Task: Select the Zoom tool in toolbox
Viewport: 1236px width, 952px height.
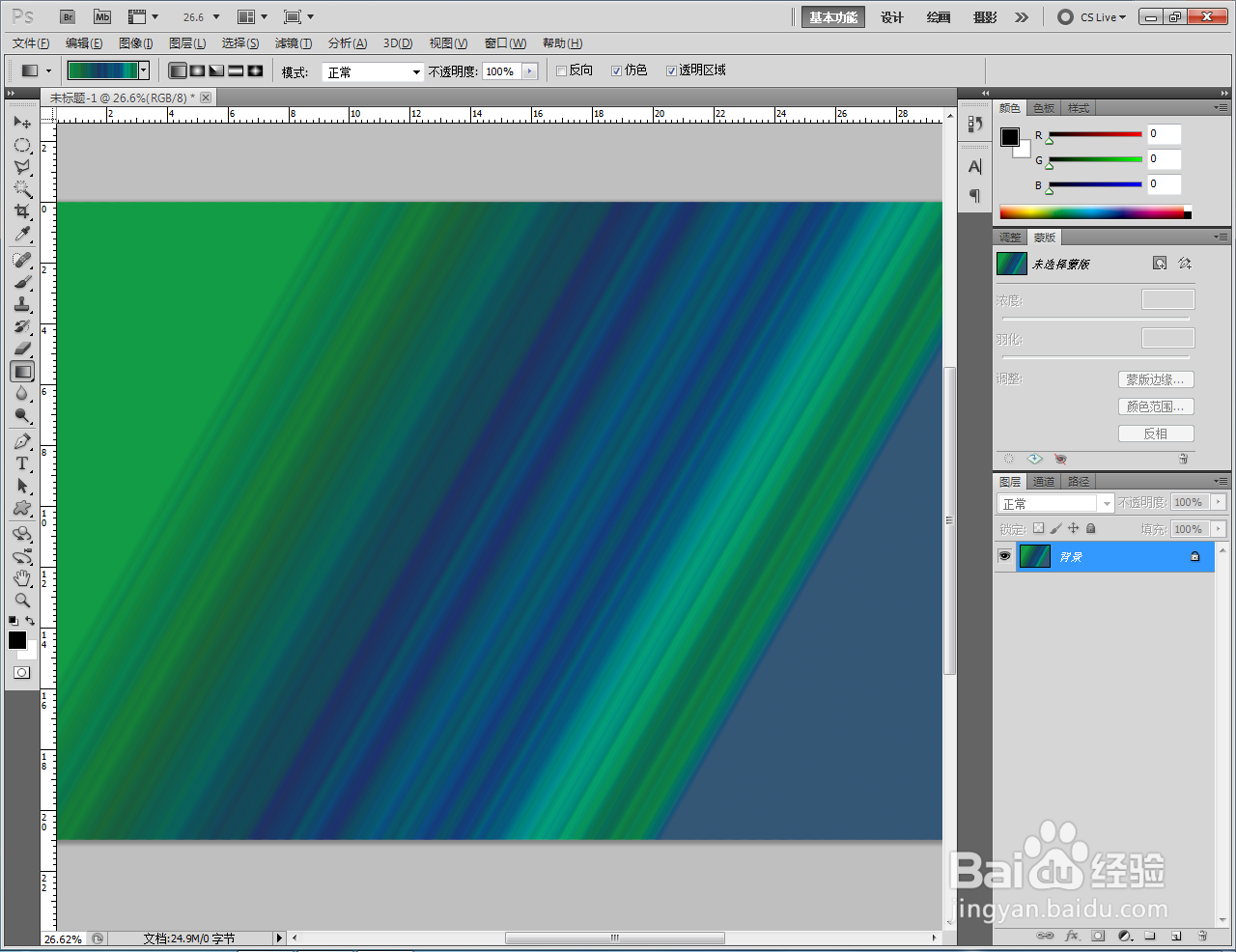Action: click(x=22, y=601)
